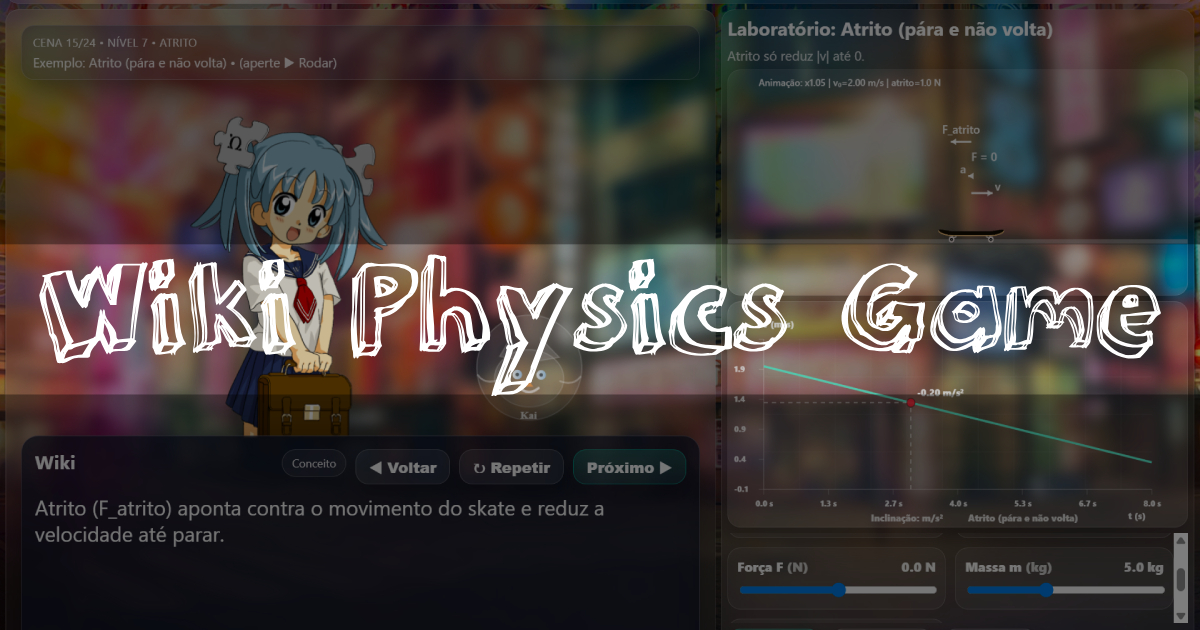This screenshot has width=1200, height=630.
Task: Select the red data point on the velocity graph
Action: 911,402
